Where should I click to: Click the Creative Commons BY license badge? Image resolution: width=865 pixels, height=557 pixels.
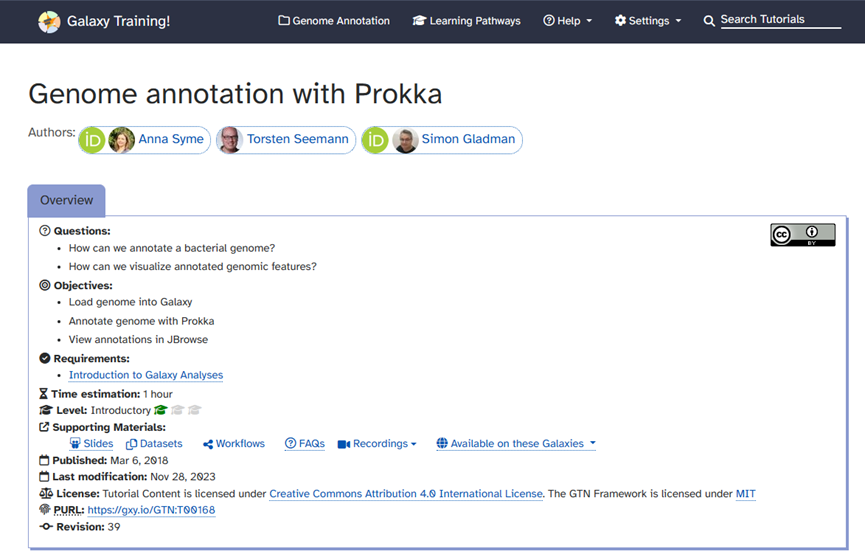[803, 235]
